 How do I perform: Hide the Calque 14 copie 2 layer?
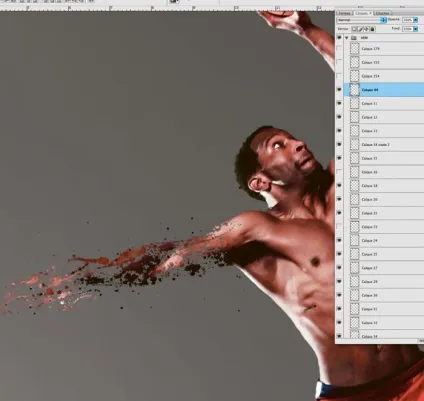point(339,144)
